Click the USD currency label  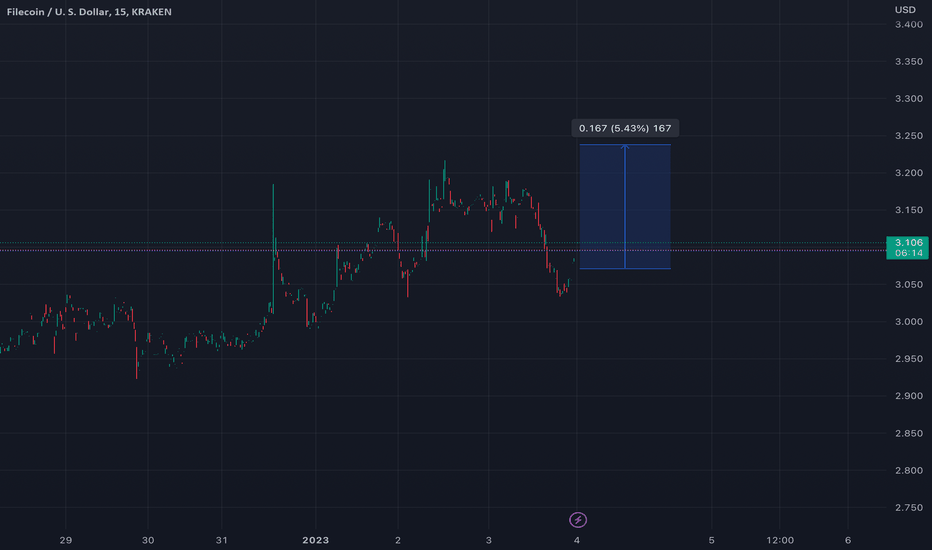[x=905, y=10]
